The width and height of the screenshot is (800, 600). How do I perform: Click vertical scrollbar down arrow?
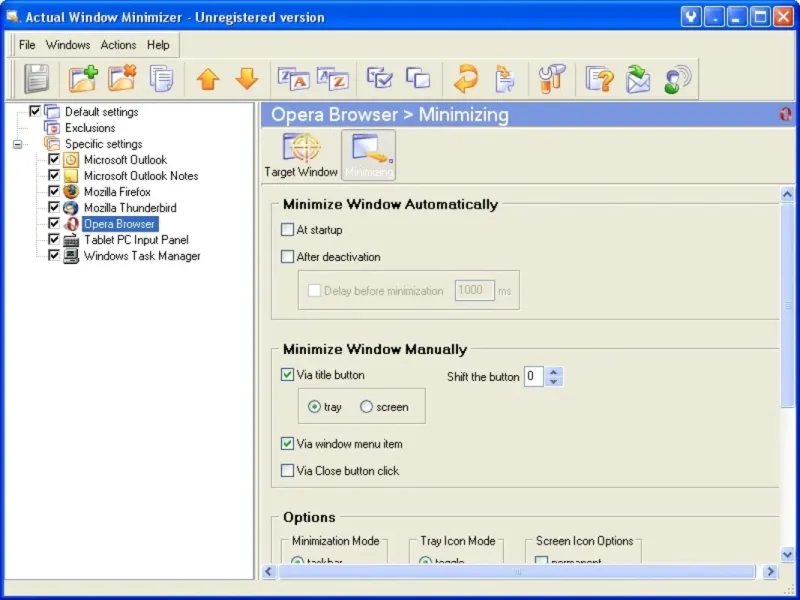[787, 555]
